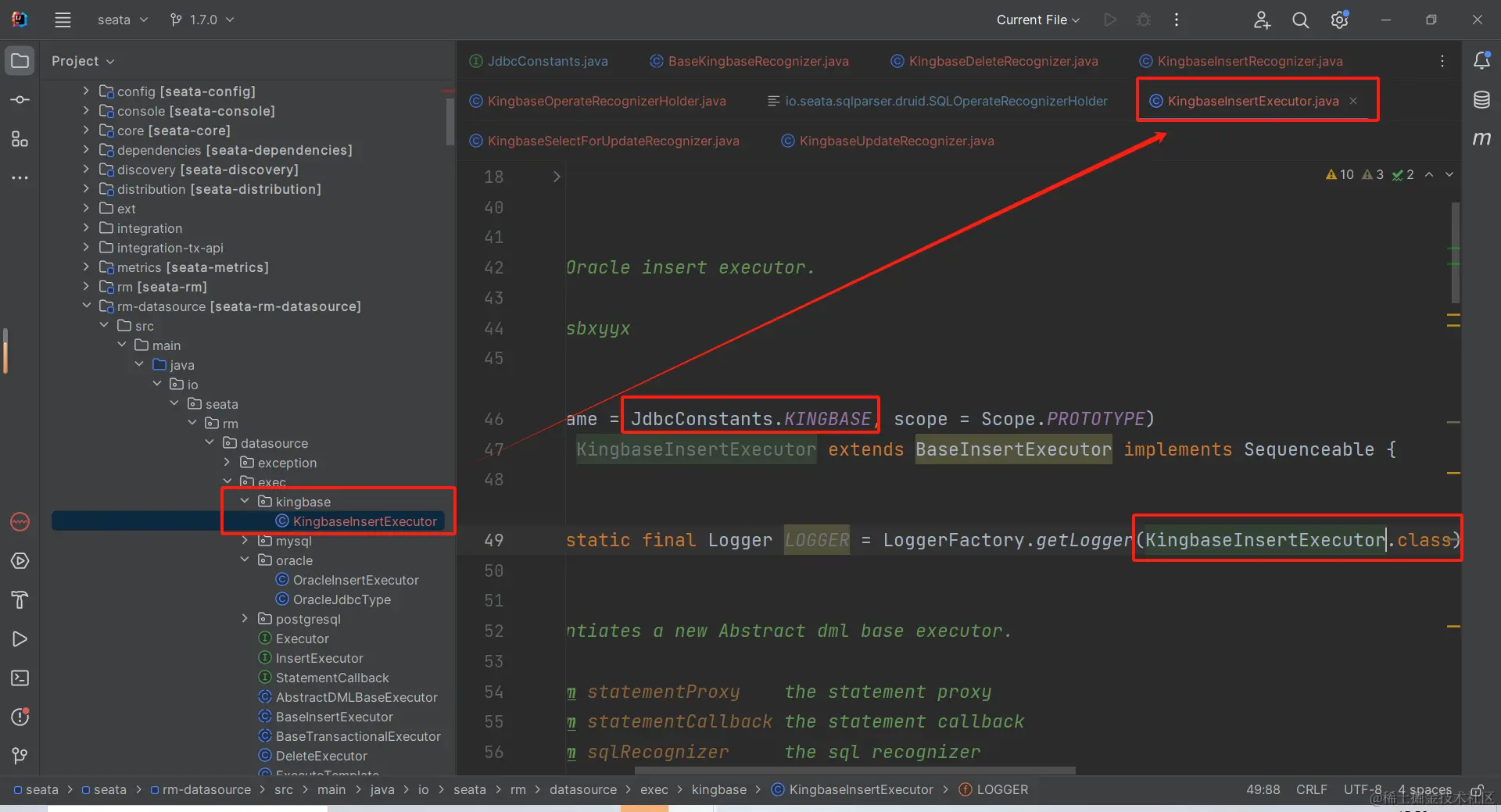Open Code With Me user icon
This screenshot has width=1501, height=812.
[1262, 20]
